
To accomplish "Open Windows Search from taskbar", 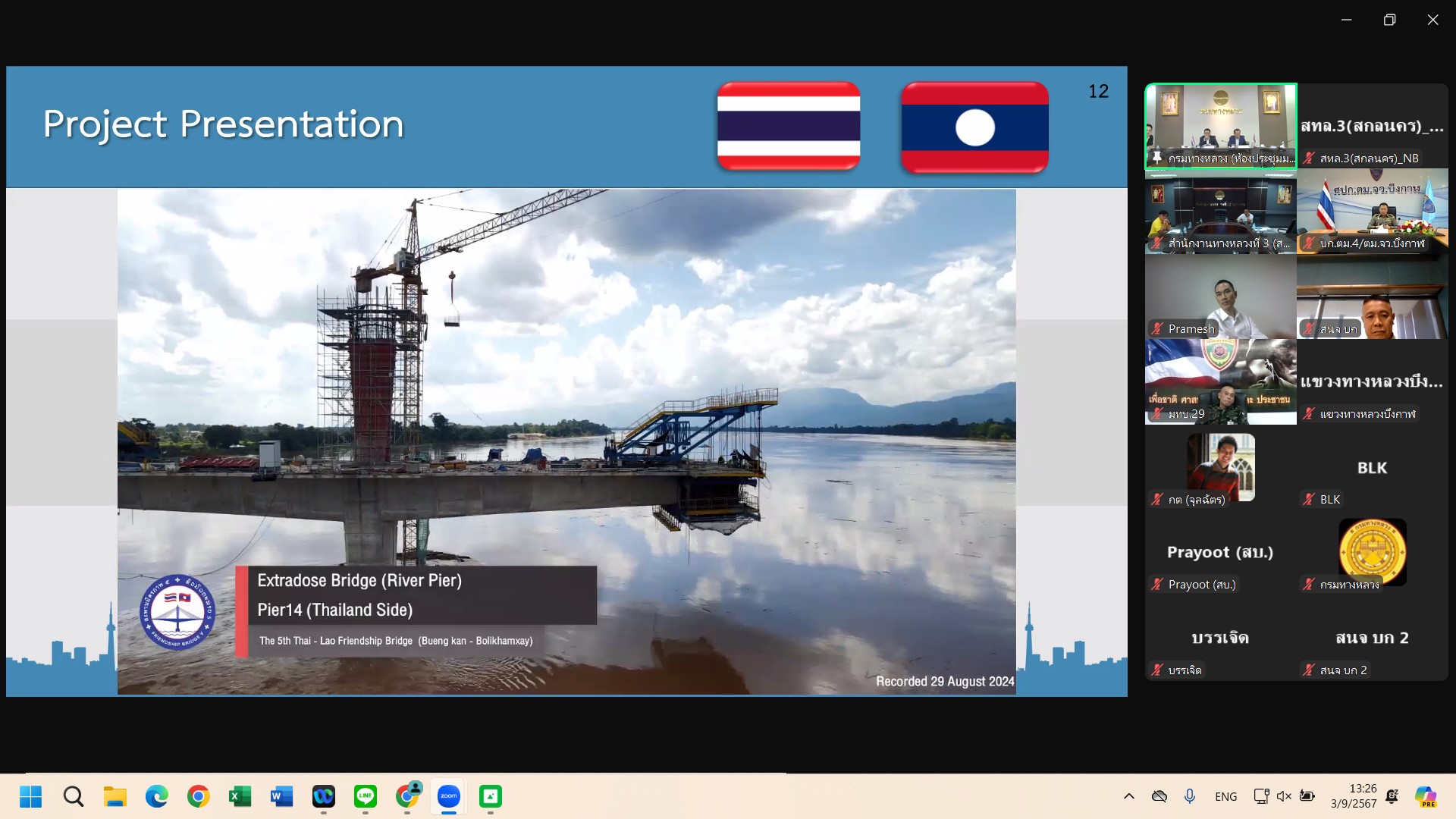I will [74, 796].
